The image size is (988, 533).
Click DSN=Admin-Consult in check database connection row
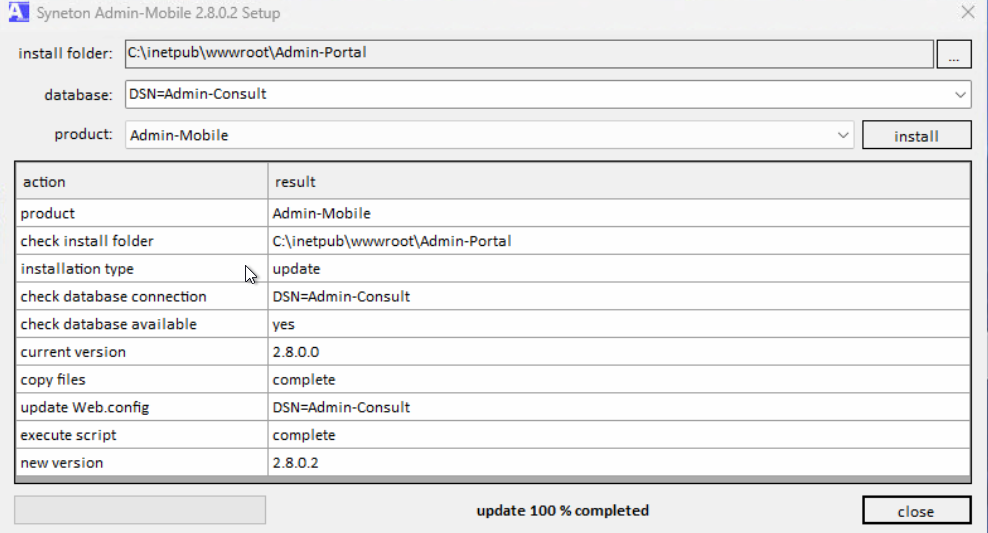619,296
